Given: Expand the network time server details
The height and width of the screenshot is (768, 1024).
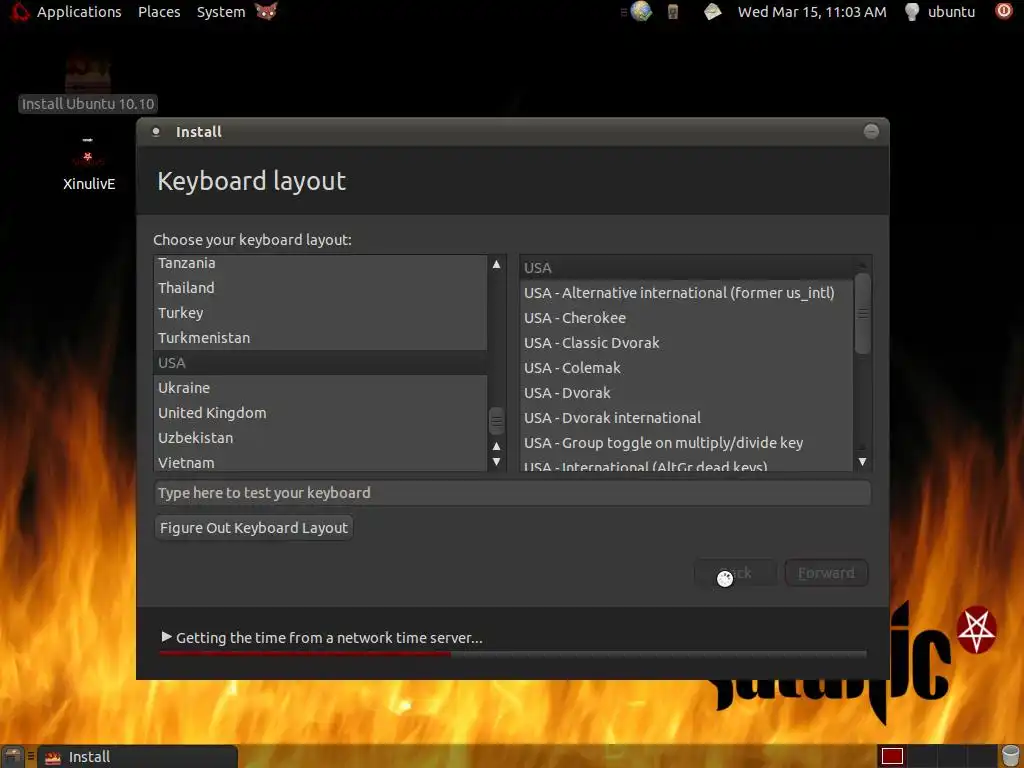Looking at the screenshot, I should 167,637.
